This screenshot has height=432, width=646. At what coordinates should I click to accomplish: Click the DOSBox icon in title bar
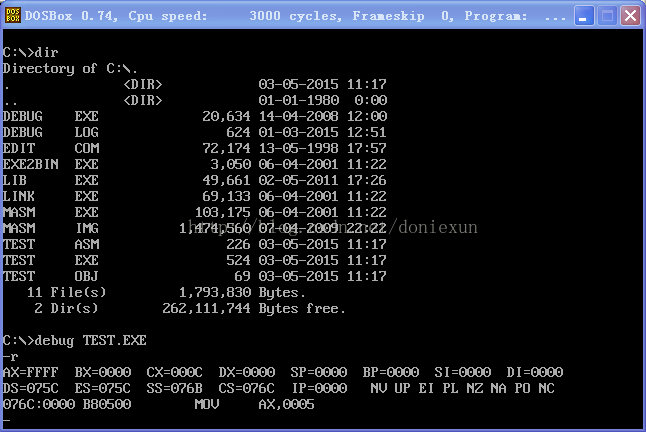(x=13, y=16)
